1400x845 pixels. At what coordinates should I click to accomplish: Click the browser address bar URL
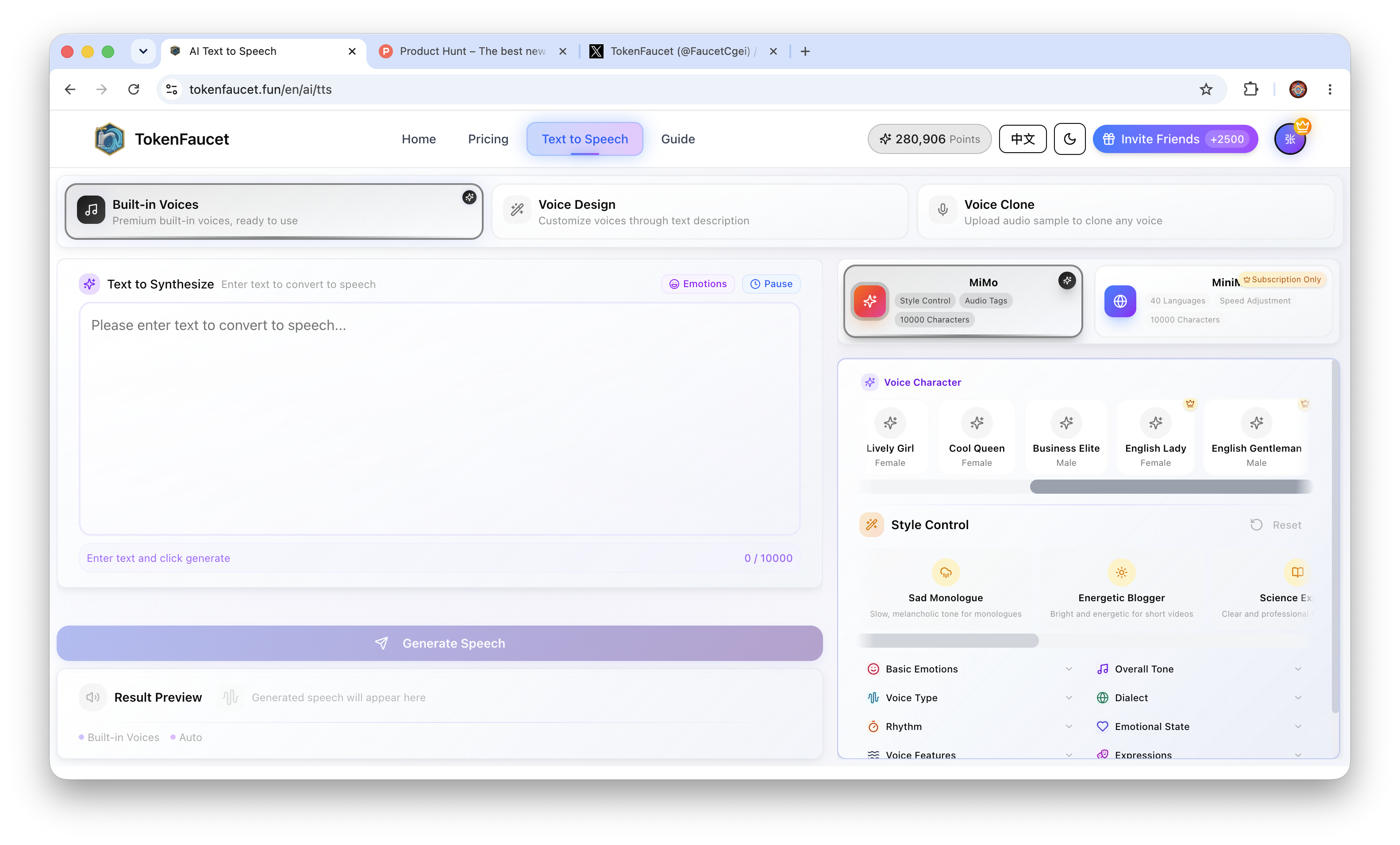[x=260, y=89]
